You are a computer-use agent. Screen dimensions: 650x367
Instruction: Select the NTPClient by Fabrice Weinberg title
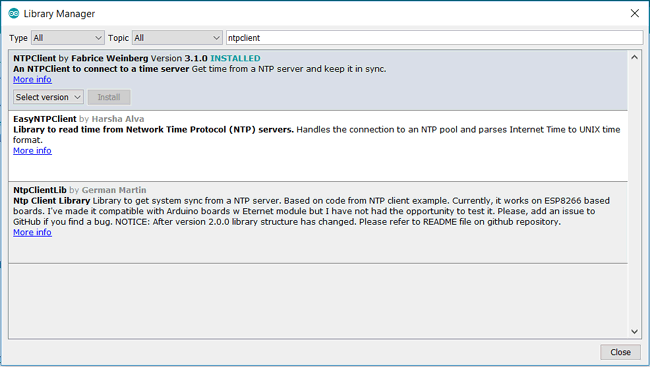tap(80, 58)
